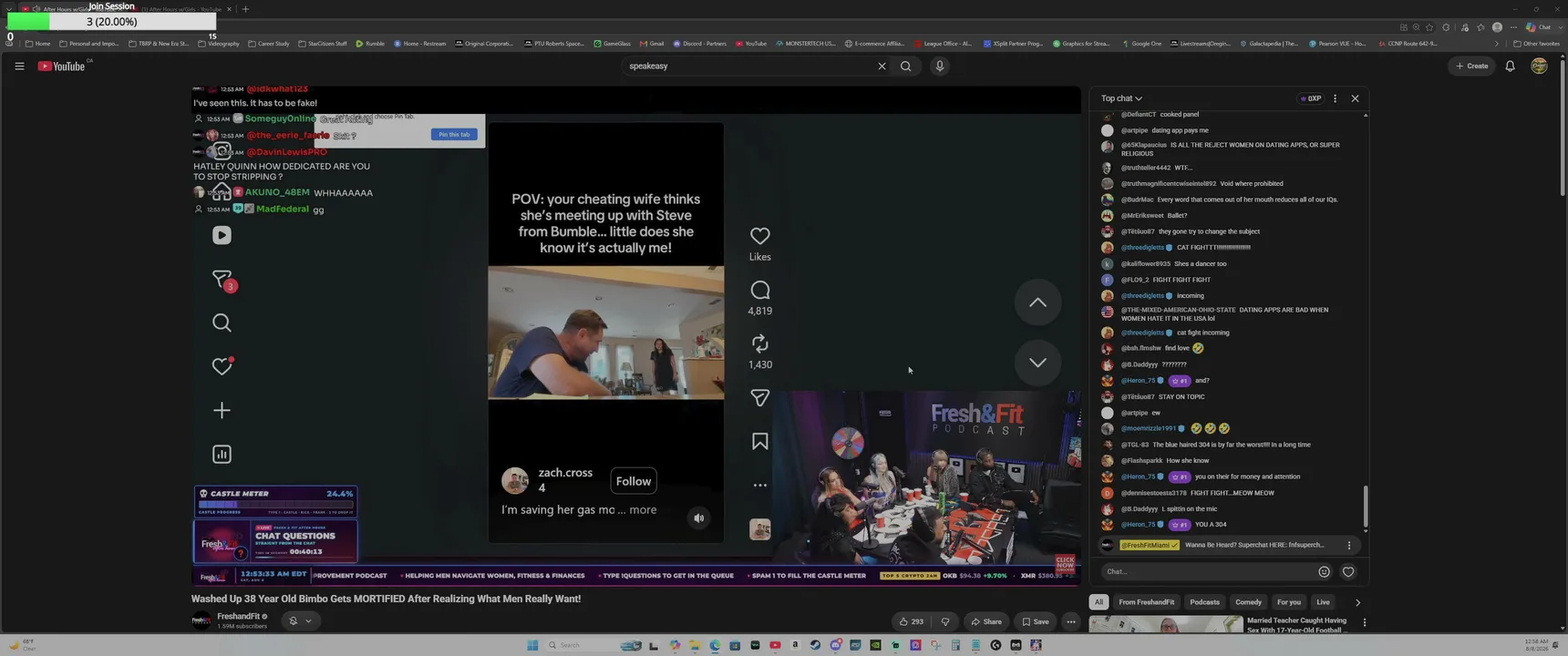Select the All filter chip
Image resolution: width=1568 pixels, height=656 pixels.
(1099, 602)
